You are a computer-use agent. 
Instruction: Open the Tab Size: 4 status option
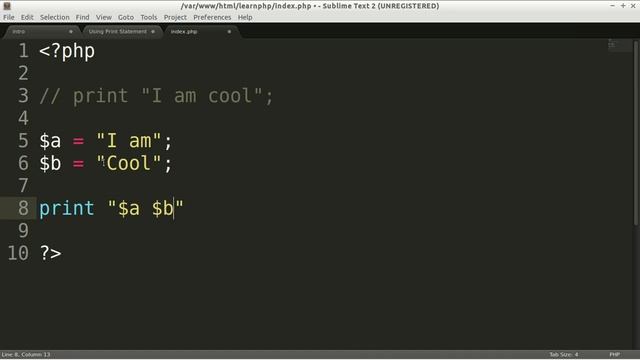(564, 354)
